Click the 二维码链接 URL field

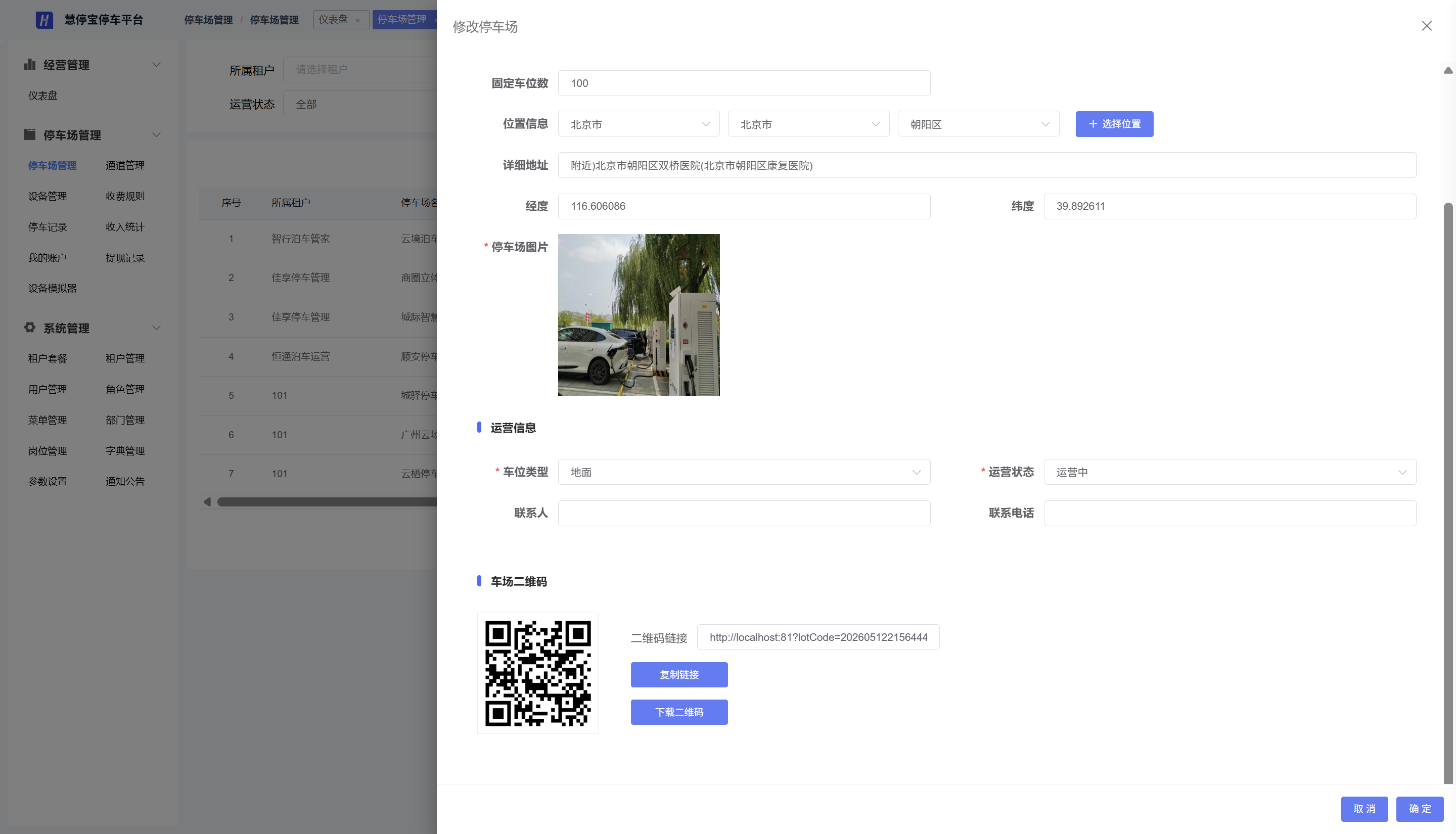[818, 637]
